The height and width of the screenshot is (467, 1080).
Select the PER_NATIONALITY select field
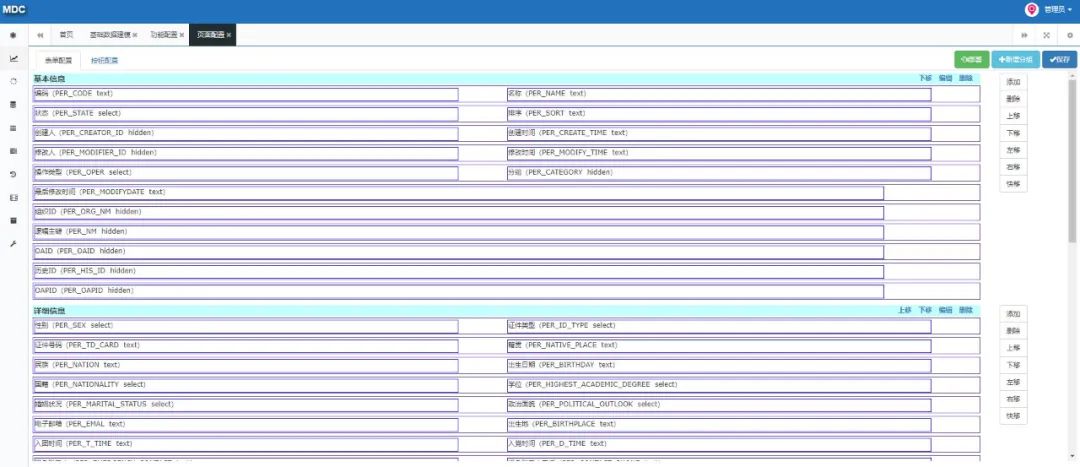[245, 385]
